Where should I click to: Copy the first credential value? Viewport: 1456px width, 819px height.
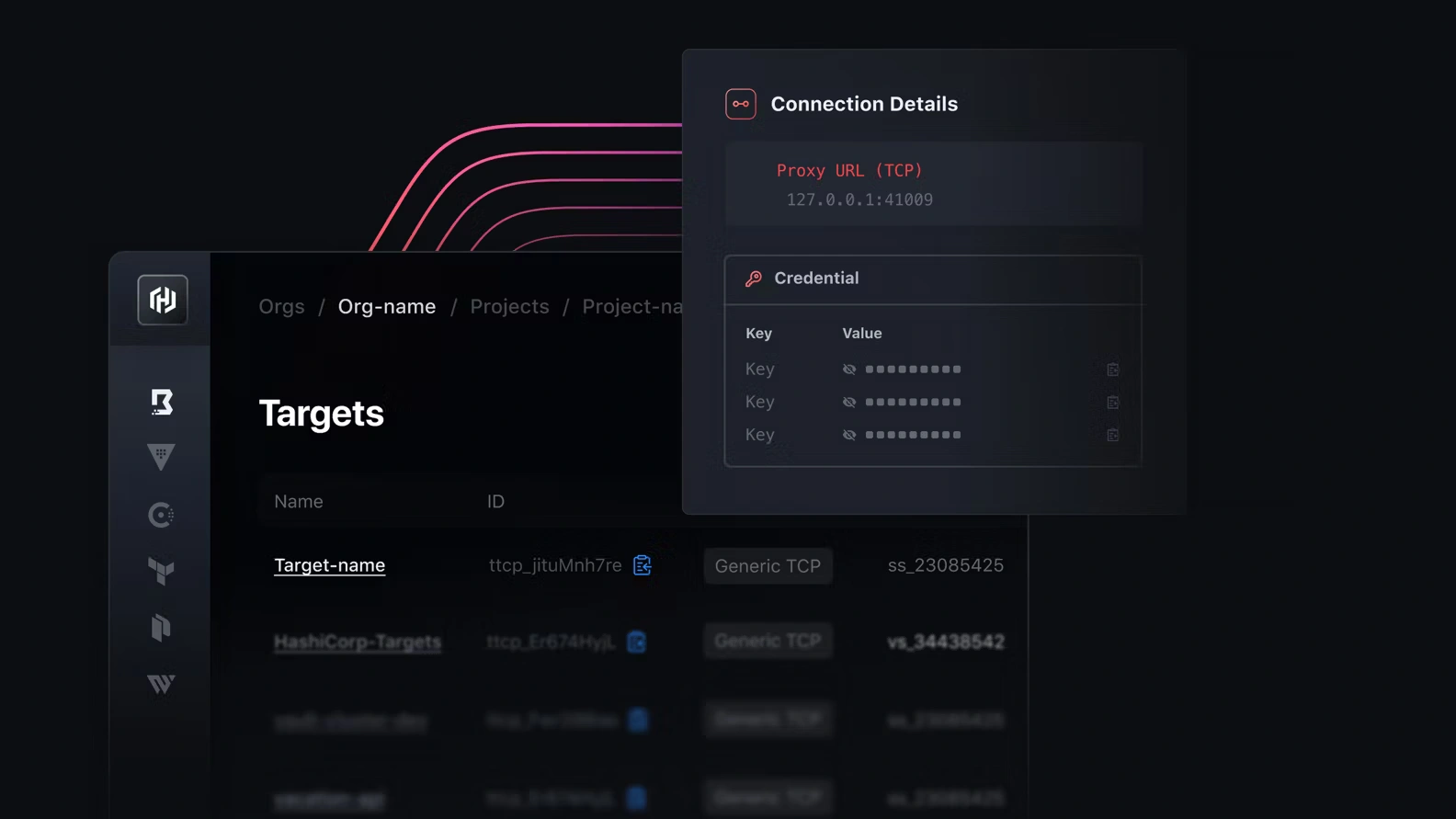[1112, 370]
